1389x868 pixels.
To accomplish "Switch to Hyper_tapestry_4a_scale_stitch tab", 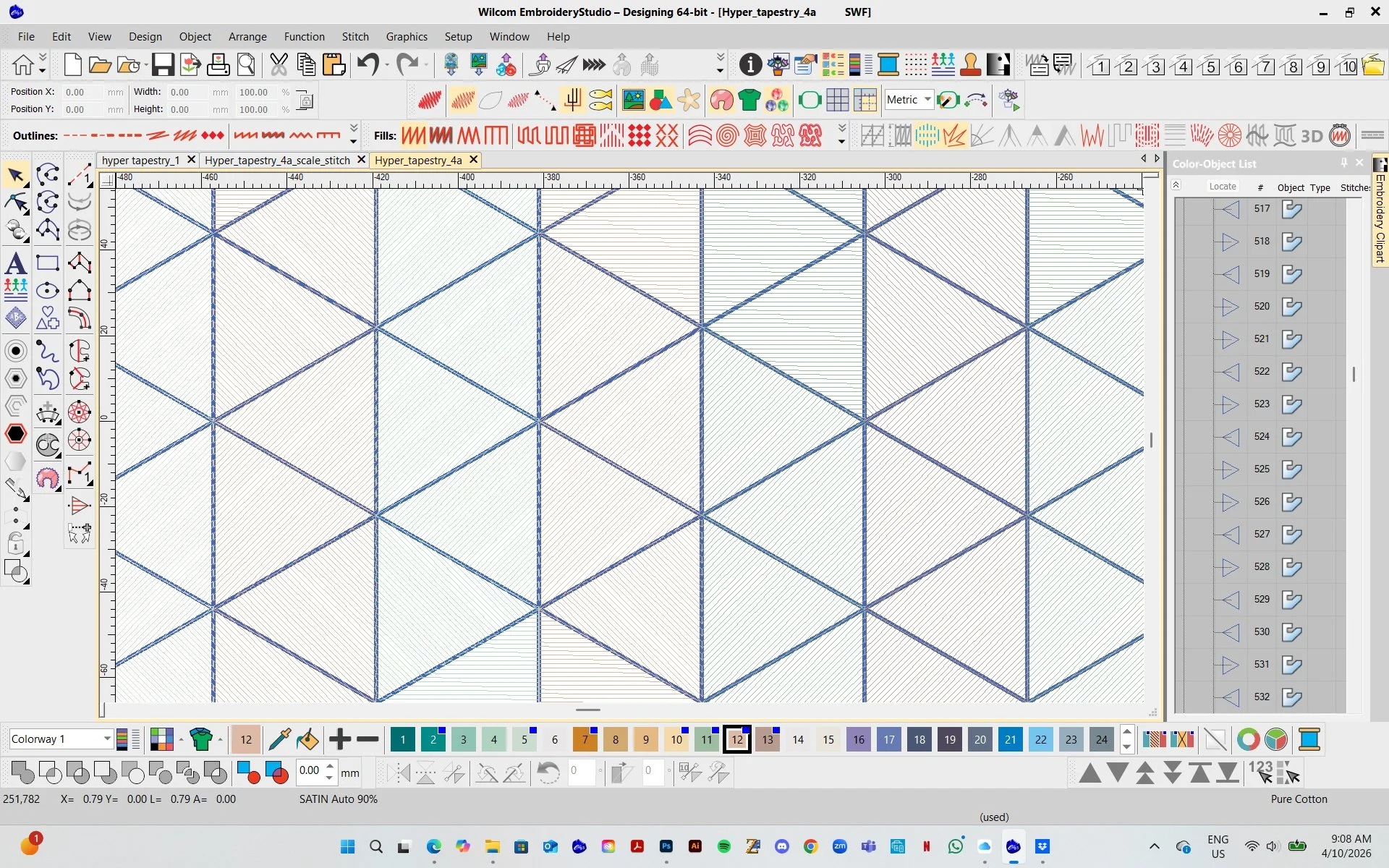I will click(x=277, y=160).
